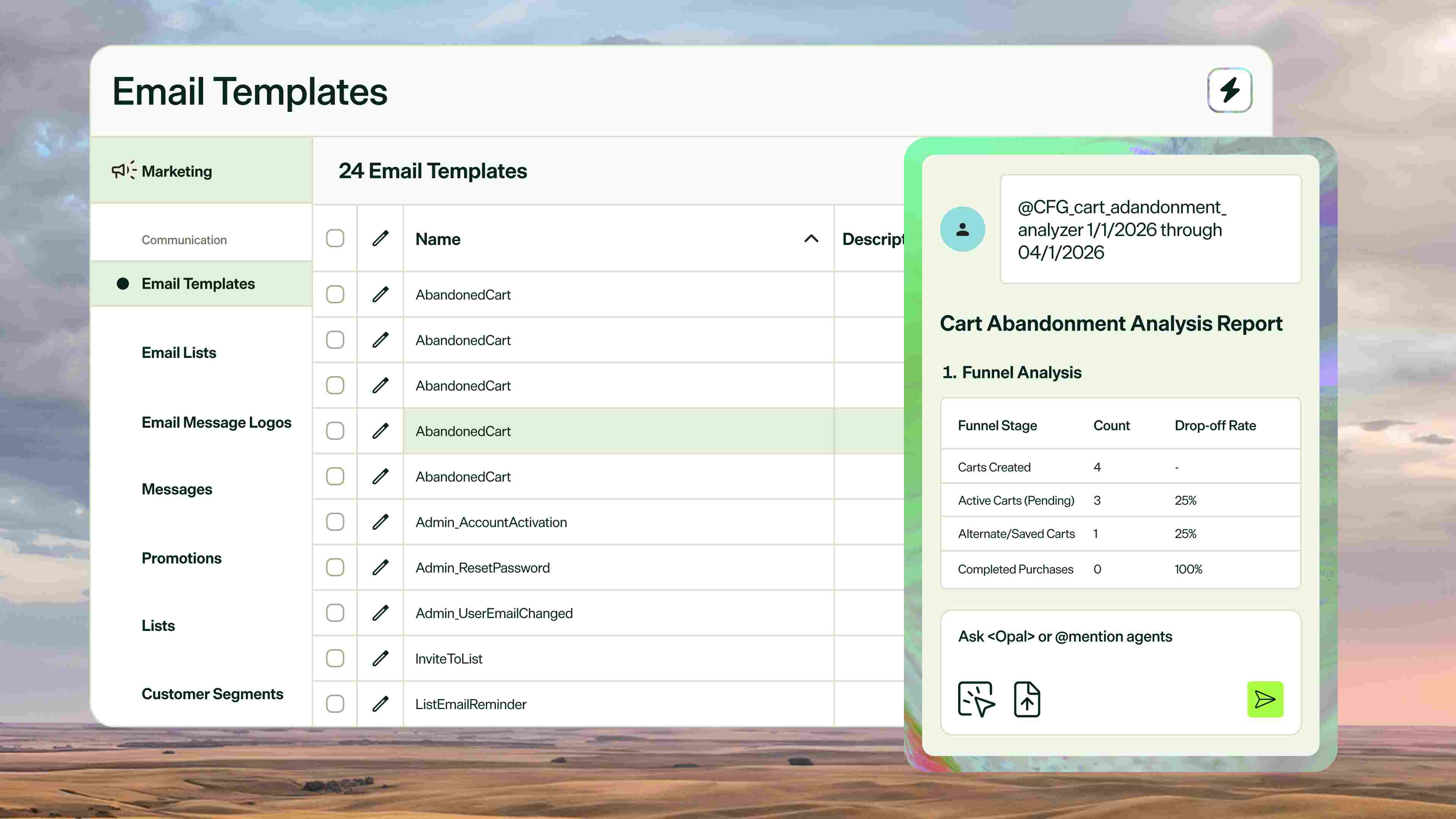Edit Admin_UserEmailChanged using its pencil icon

click(380, 613)
